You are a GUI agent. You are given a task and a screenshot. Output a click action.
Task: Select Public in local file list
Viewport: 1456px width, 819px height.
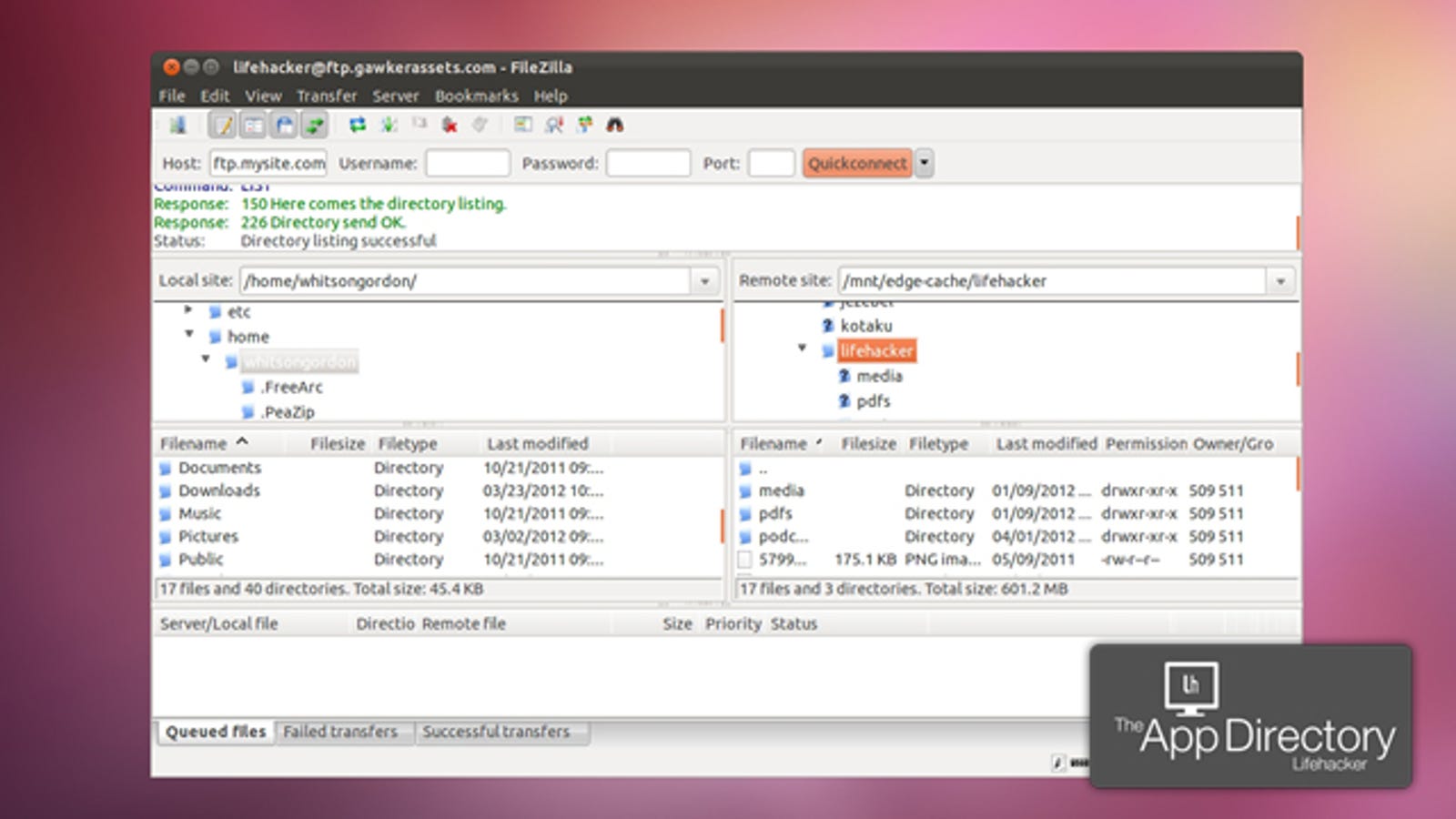[200, 560]
